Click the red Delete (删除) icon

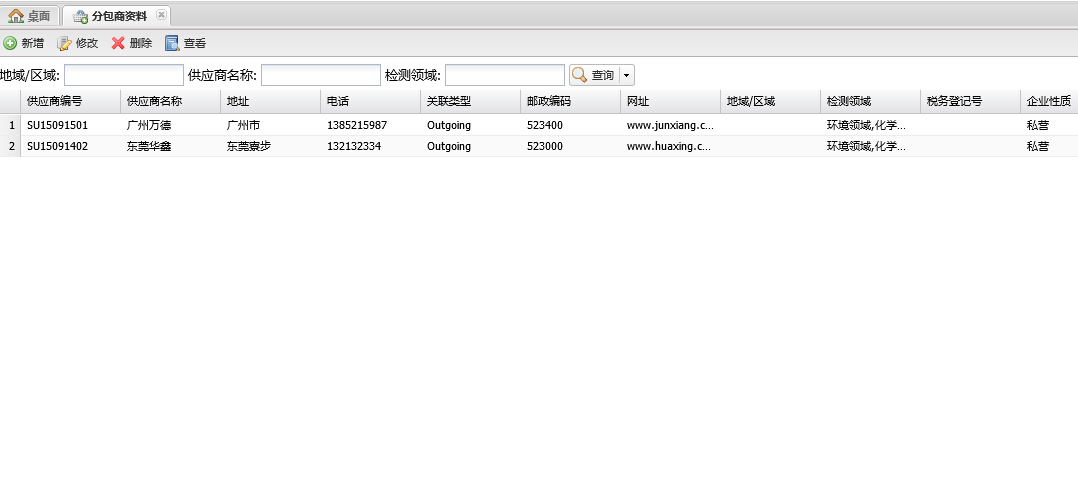pos(118,43)
